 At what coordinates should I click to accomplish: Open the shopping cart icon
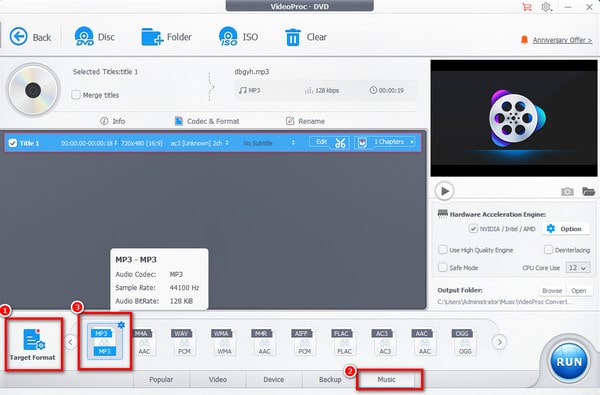coord(527,7)
